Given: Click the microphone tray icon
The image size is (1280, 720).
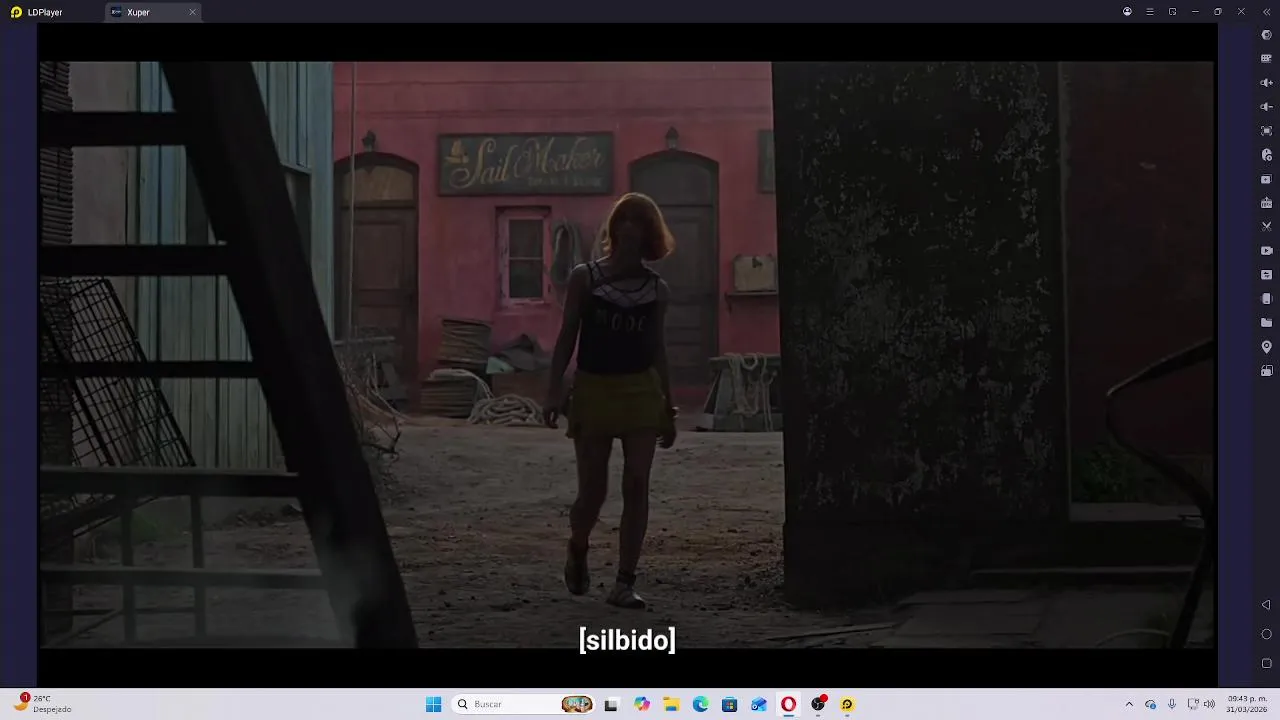Looking at the screenshot, I should click(x=1171, y=704).
